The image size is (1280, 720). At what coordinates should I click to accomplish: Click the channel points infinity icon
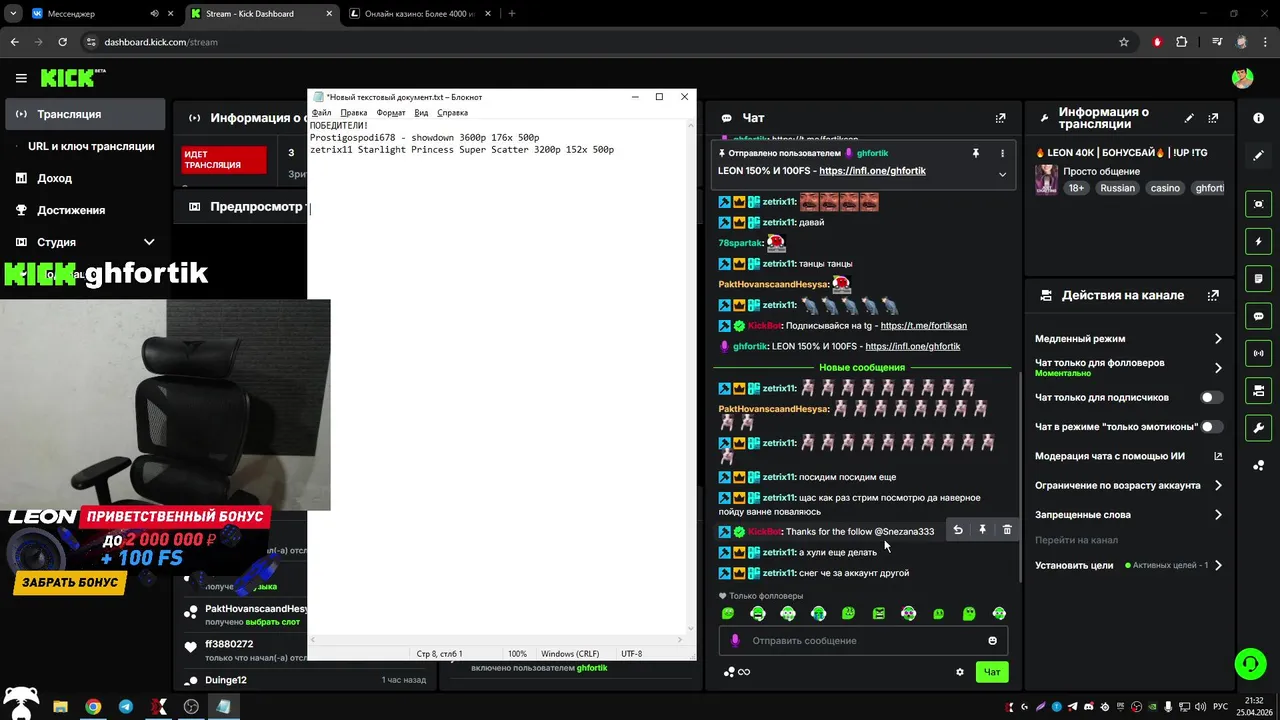click(x=737, y=672)
